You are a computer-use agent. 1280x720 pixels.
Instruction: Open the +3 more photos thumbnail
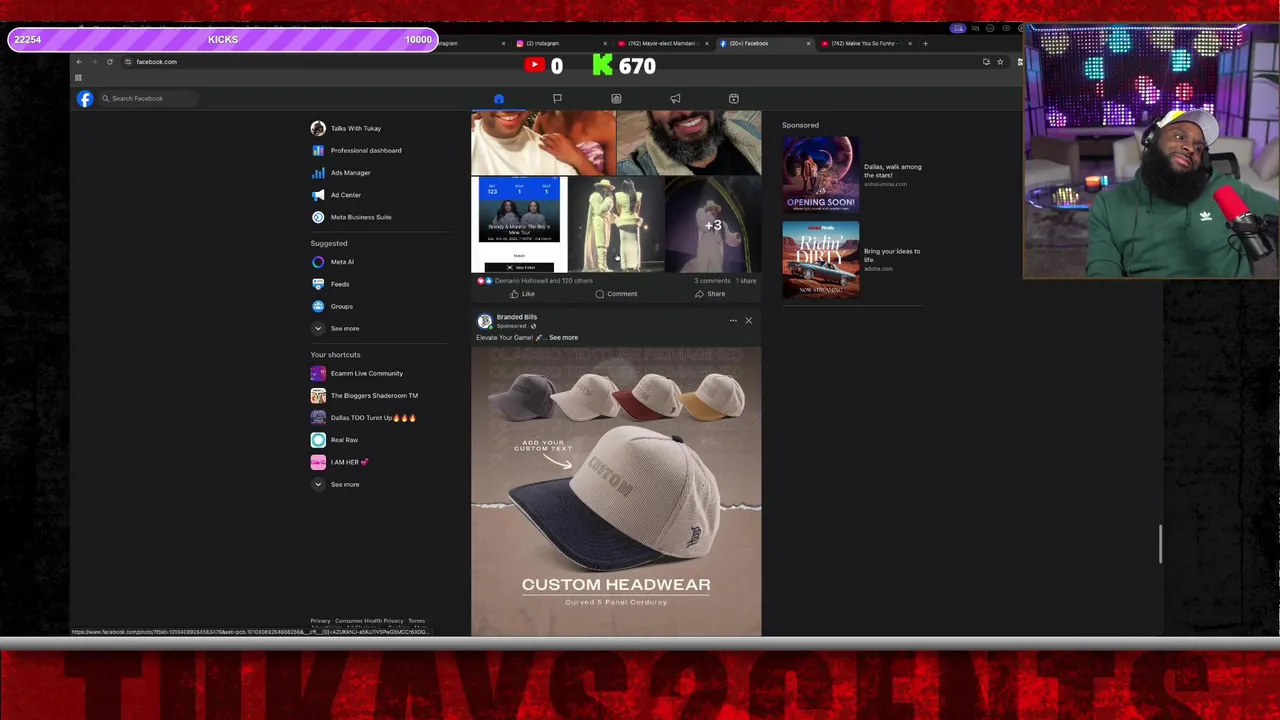(713, 225)
